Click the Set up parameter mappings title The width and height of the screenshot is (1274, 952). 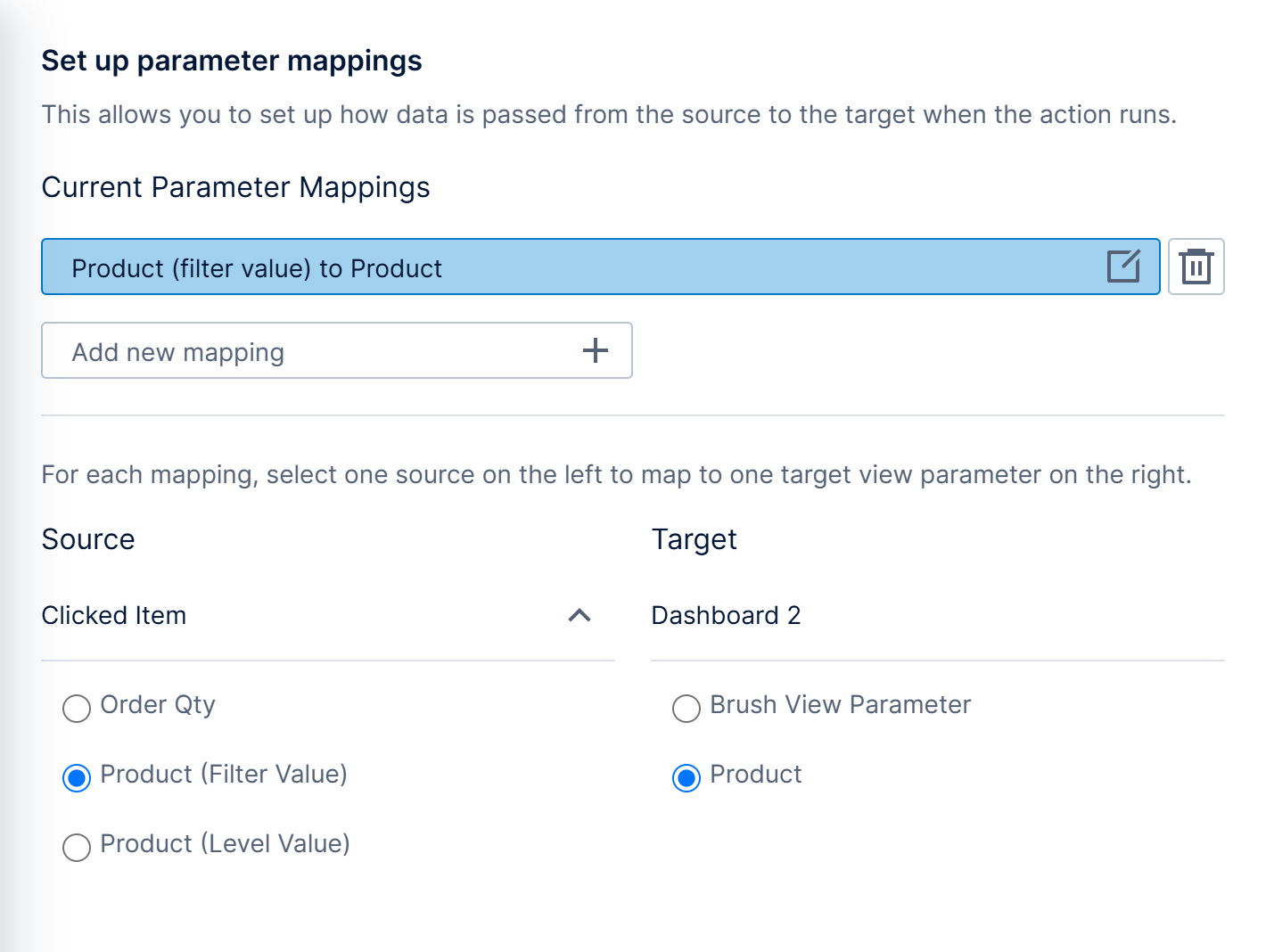click(232, 62)
